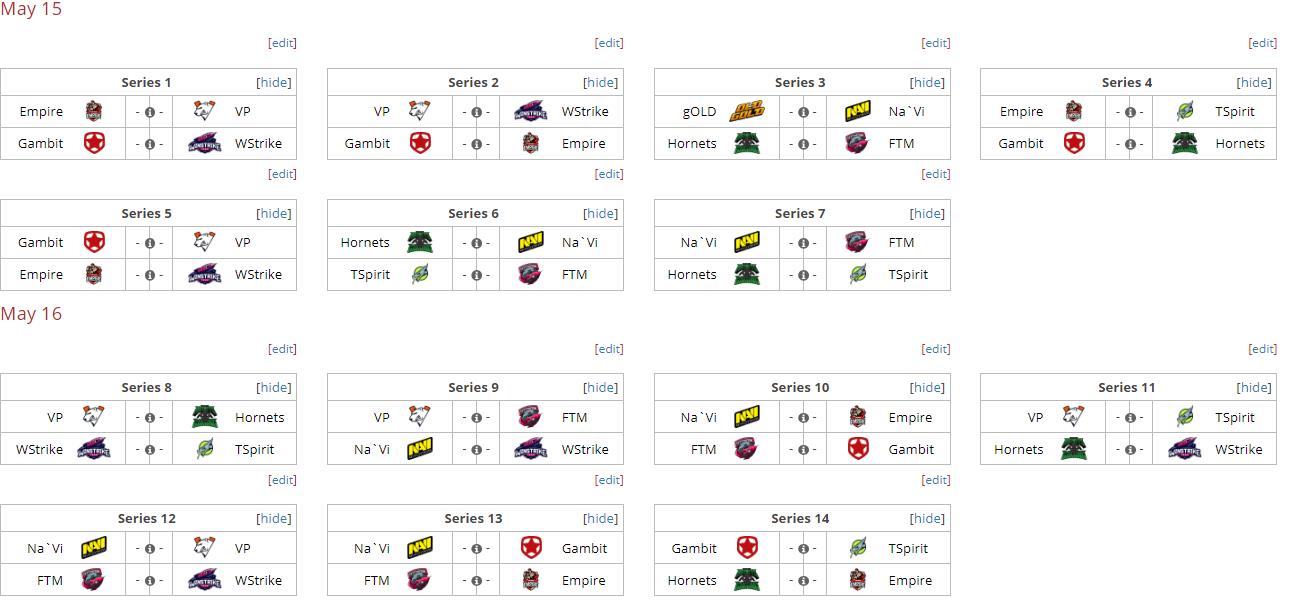Open info icon for Gambit vs WStrike Series 1
The width and height of the screenshot is (1295, 604).
pyautogui.click(x=149, y=144)
